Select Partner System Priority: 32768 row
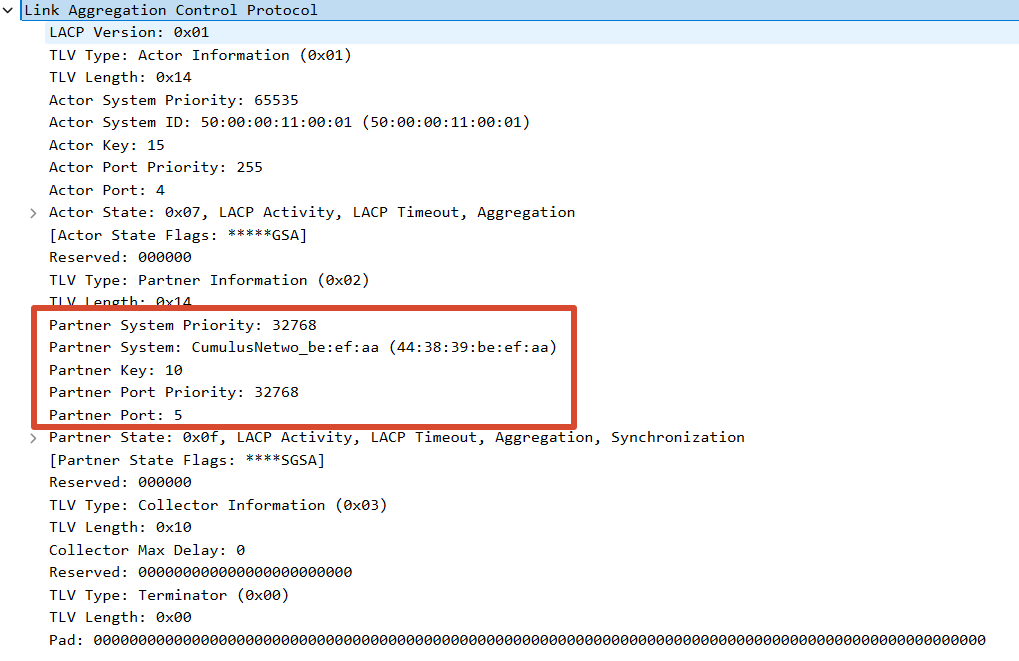The width and height of the screenshot is (1019, 661). [183, 325]
